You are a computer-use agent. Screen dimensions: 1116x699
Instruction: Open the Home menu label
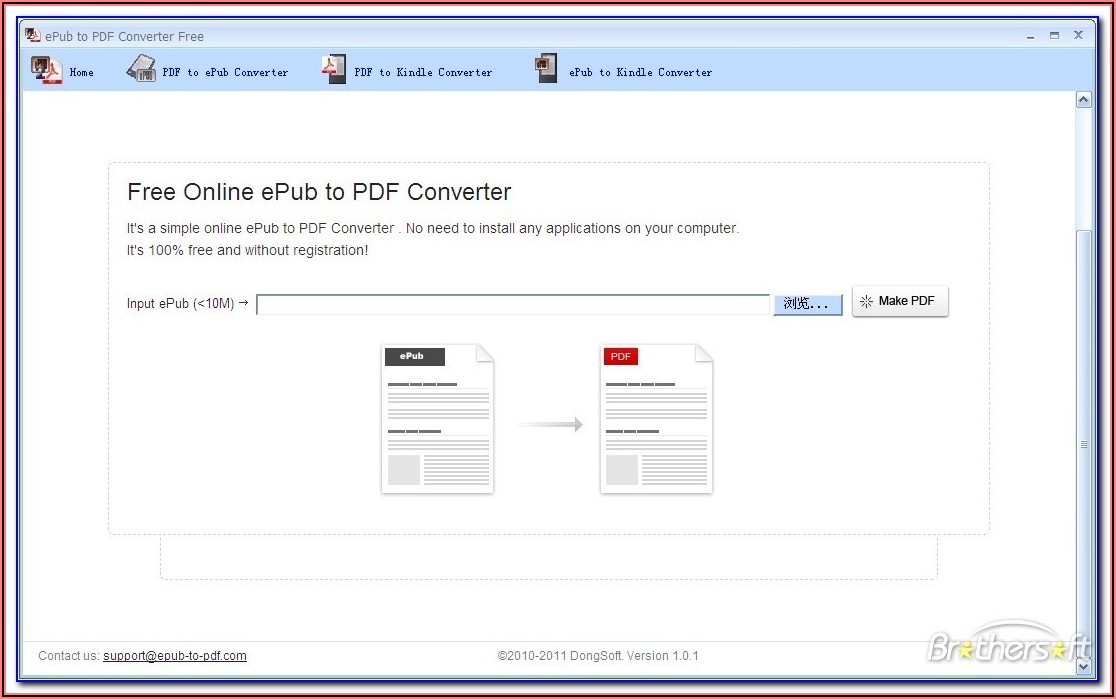tap(82, 72)
